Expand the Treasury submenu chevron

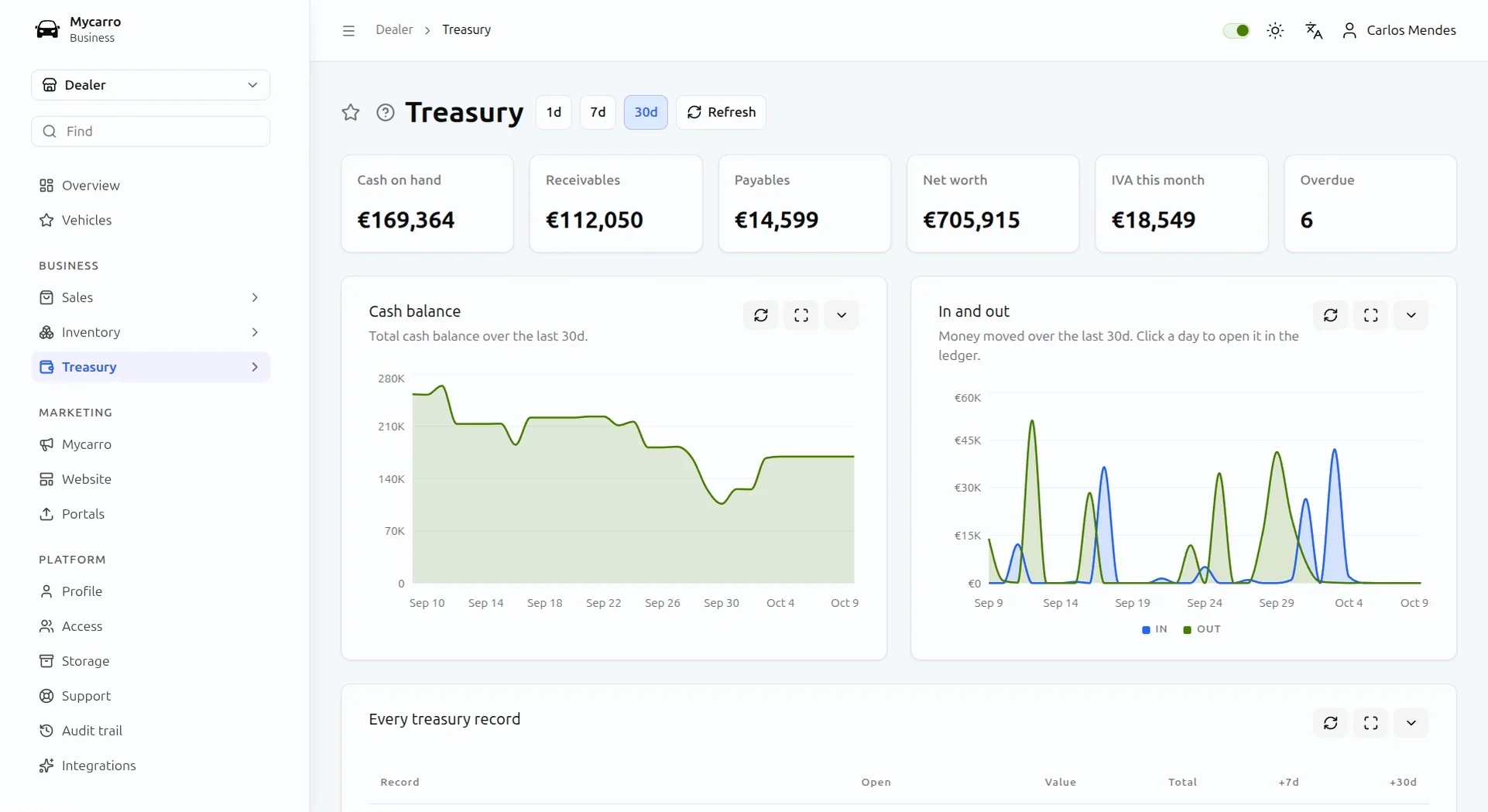pos(255,367)
